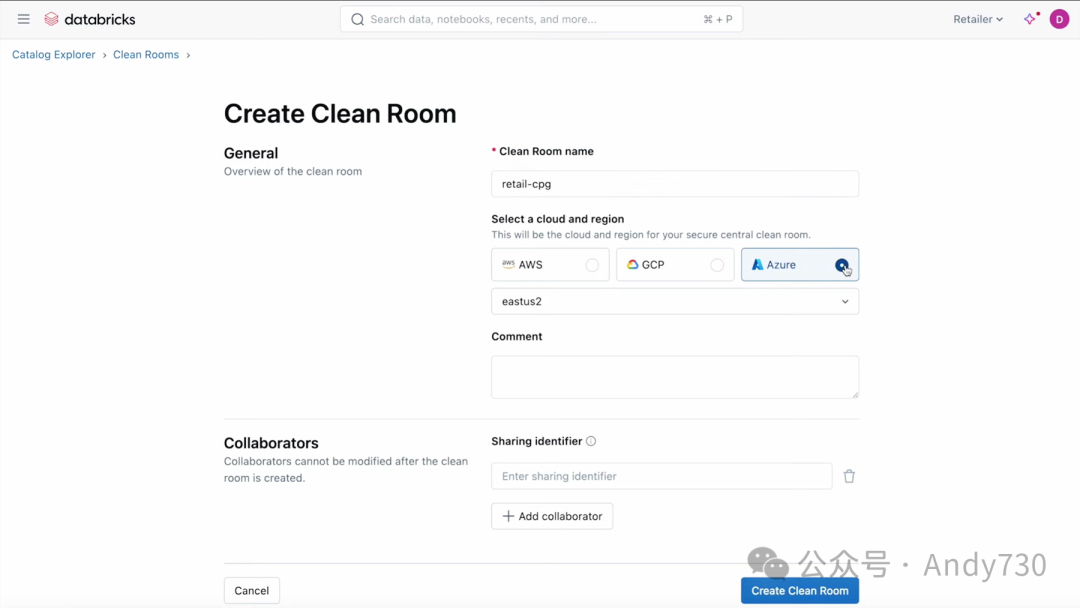Screen dimensions: 1080x608
Task: Click the 'General' section heading
Action: coord(251,153)
